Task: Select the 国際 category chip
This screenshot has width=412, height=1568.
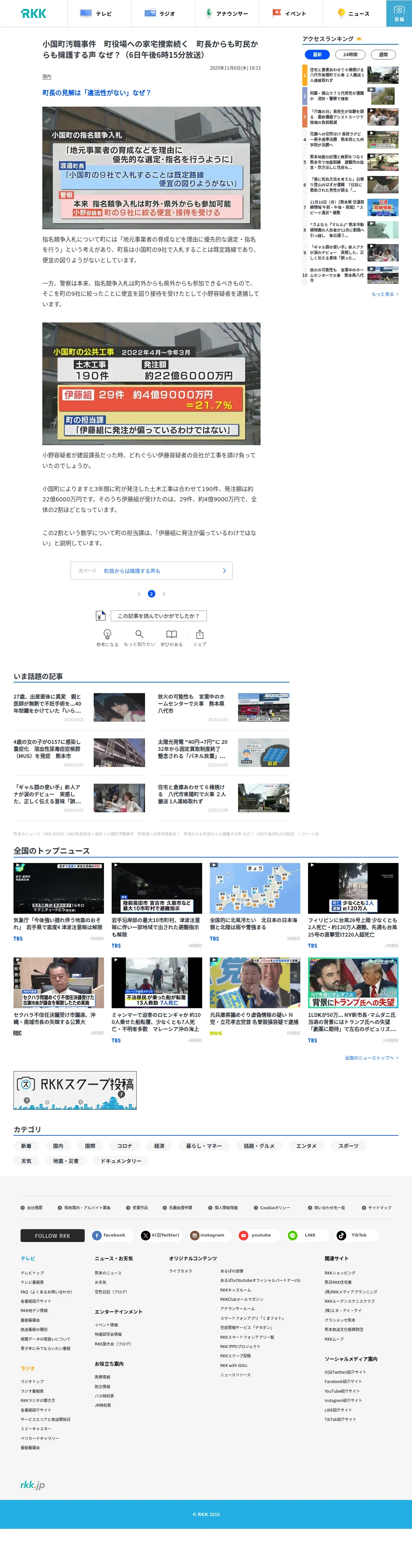Action: [x=90, y=1146]
